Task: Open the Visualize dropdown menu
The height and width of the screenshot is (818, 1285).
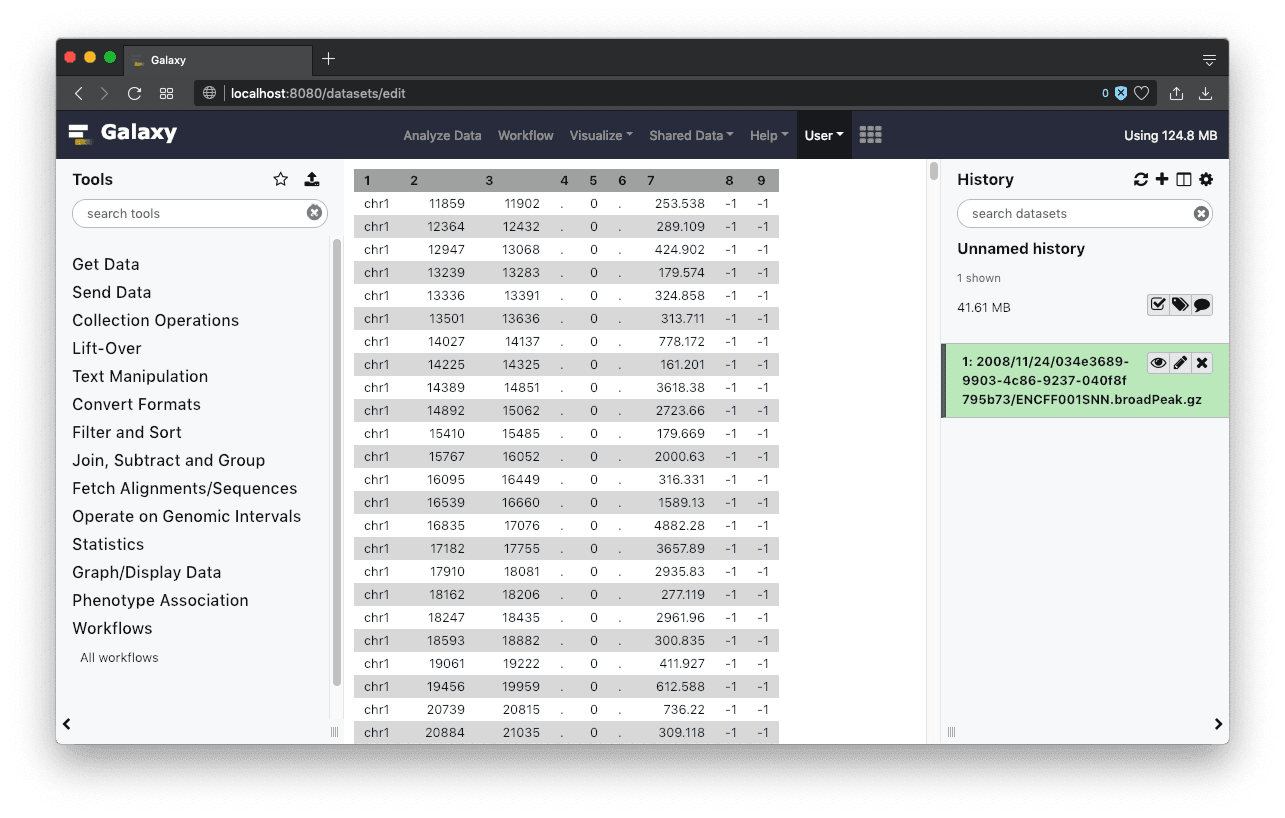Action: tap(601, 135)
